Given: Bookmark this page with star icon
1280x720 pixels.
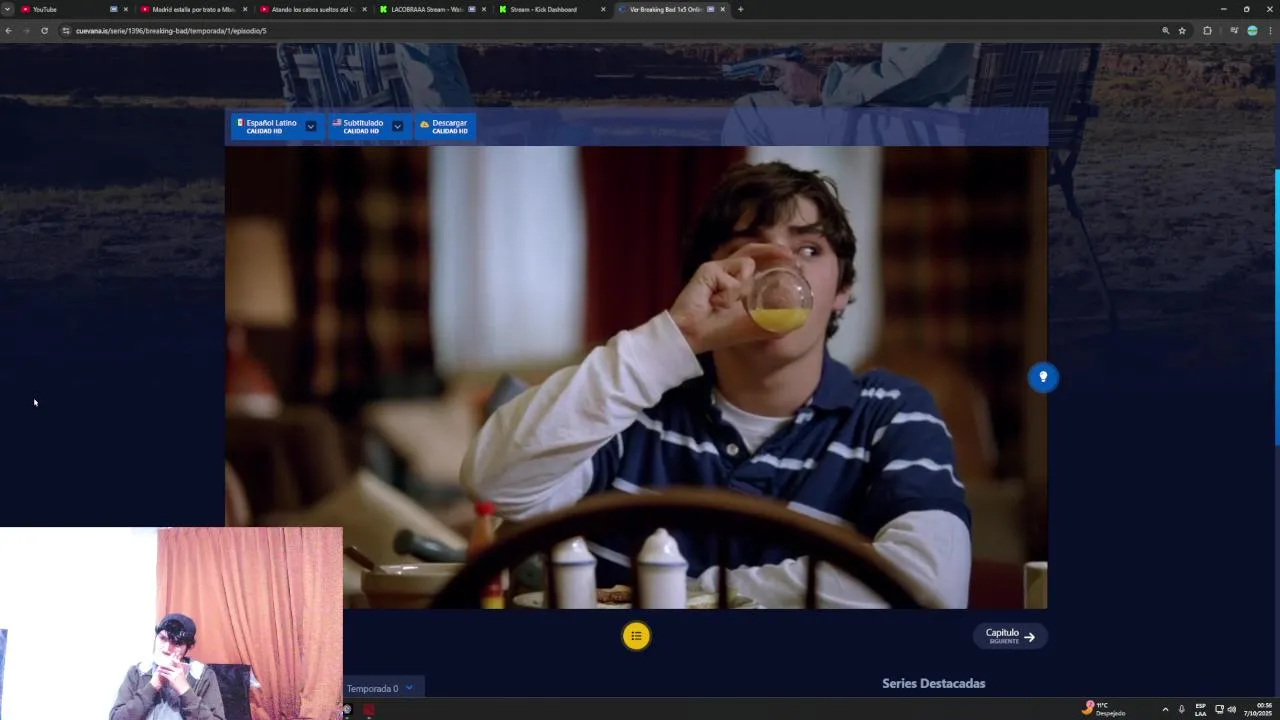Looking at the screenshot, I should point(1182,31).
